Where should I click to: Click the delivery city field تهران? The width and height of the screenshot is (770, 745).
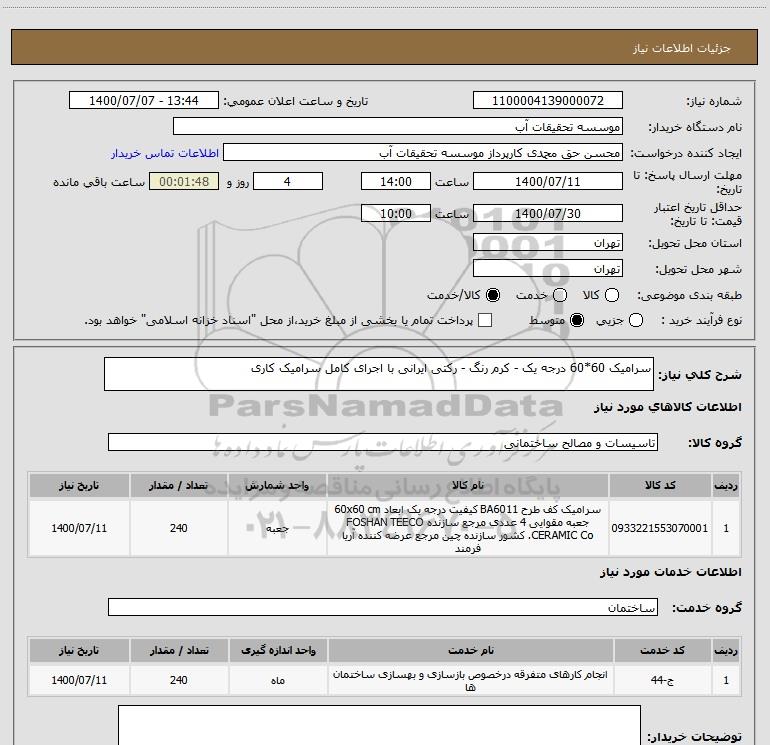click(x=548, y=269)
